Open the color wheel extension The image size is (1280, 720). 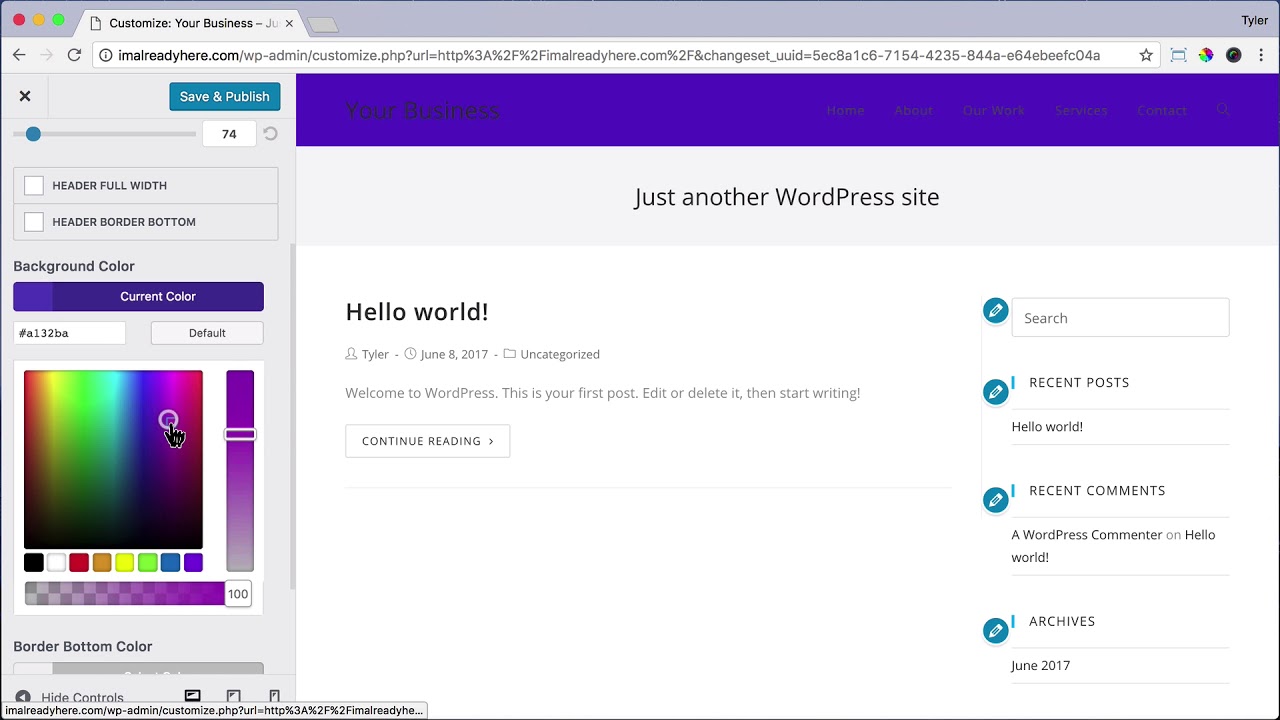tap(1206, 55)
